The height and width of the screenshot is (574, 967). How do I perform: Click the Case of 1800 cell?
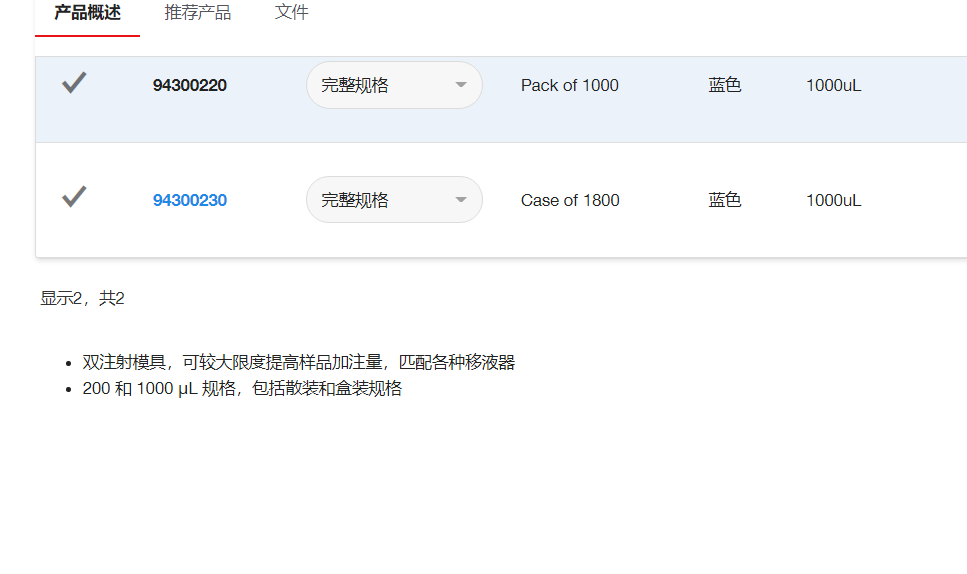coord(570,200)
